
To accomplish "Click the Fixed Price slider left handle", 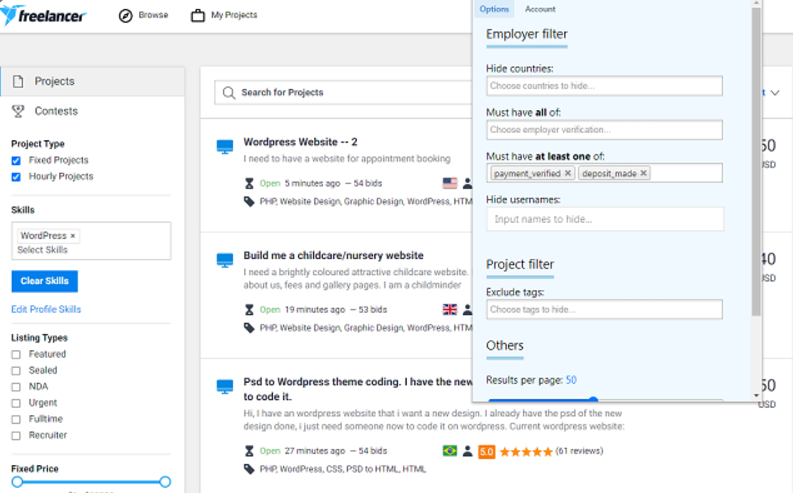I will coord(17,482).
